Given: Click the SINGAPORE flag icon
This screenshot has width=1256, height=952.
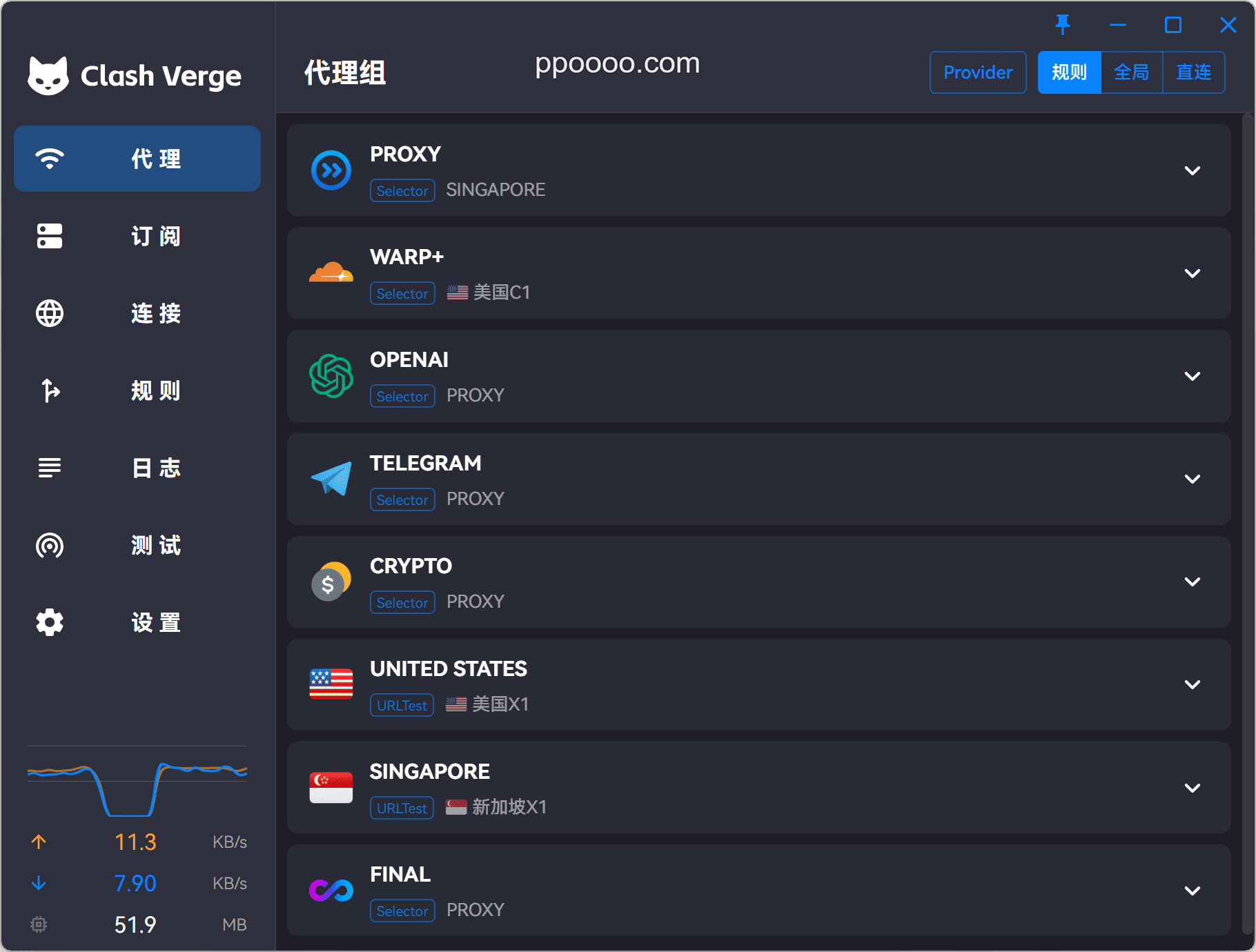Looking at the screenshot, I should 331,787.
